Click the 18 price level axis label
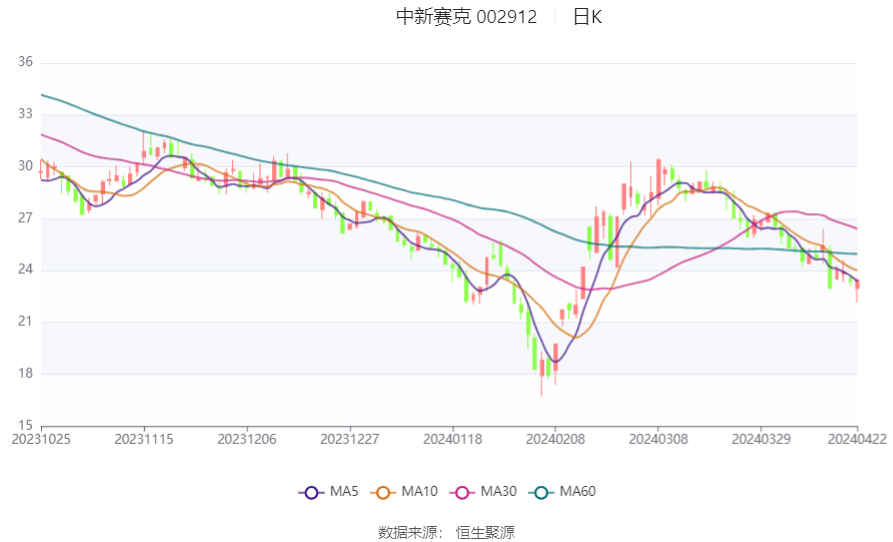893x542 pixels. click(x=25, y=373)
